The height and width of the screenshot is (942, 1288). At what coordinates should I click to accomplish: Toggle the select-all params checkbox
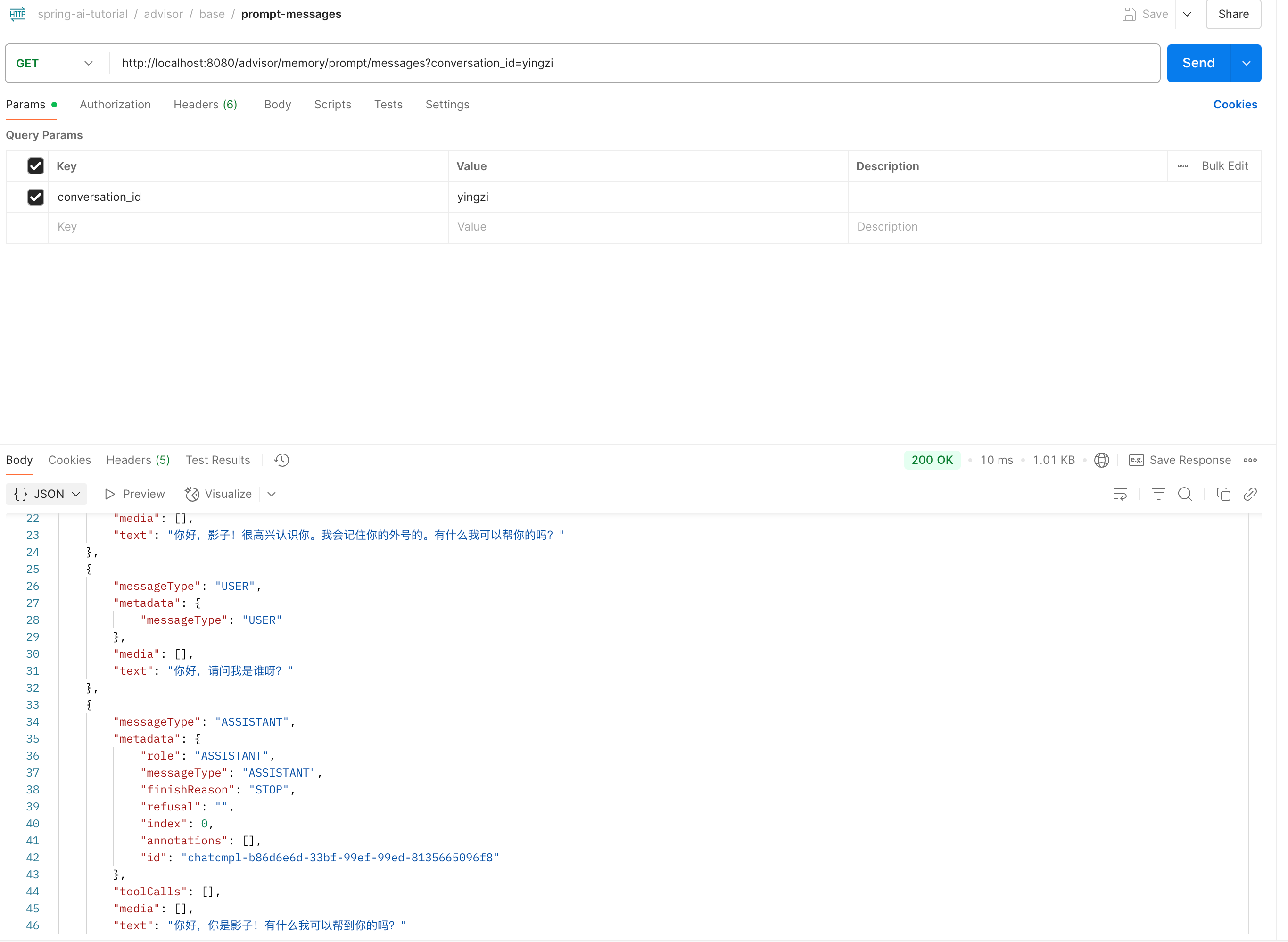35,166
